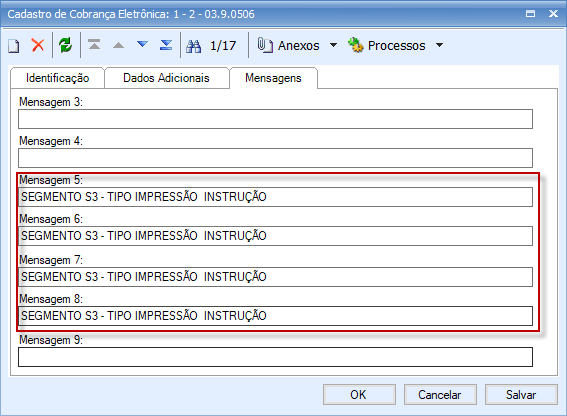Expand the Processos dropdown arrow
This screenshot has height=416, width=567.
(x=439, y=45)
